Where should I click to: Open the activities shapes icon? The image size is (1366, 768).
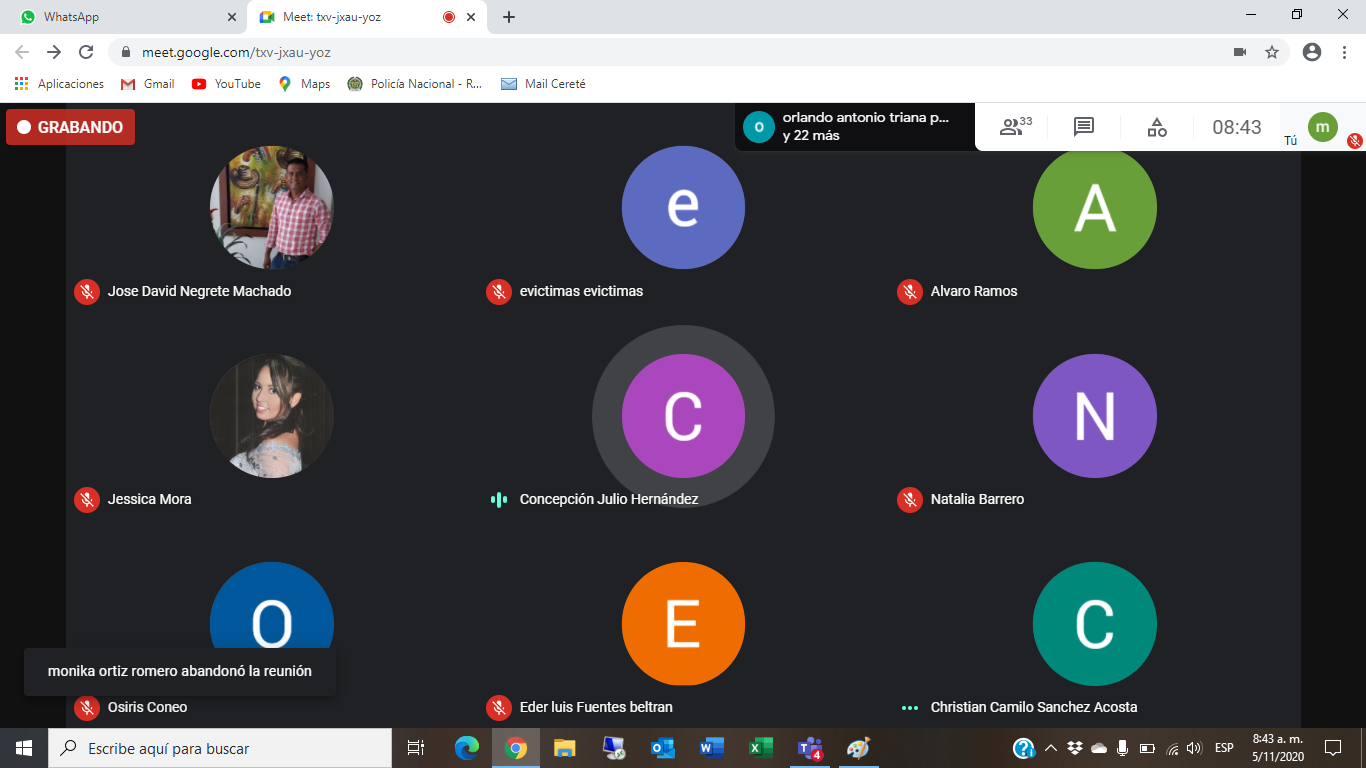tap(1156, 127)
